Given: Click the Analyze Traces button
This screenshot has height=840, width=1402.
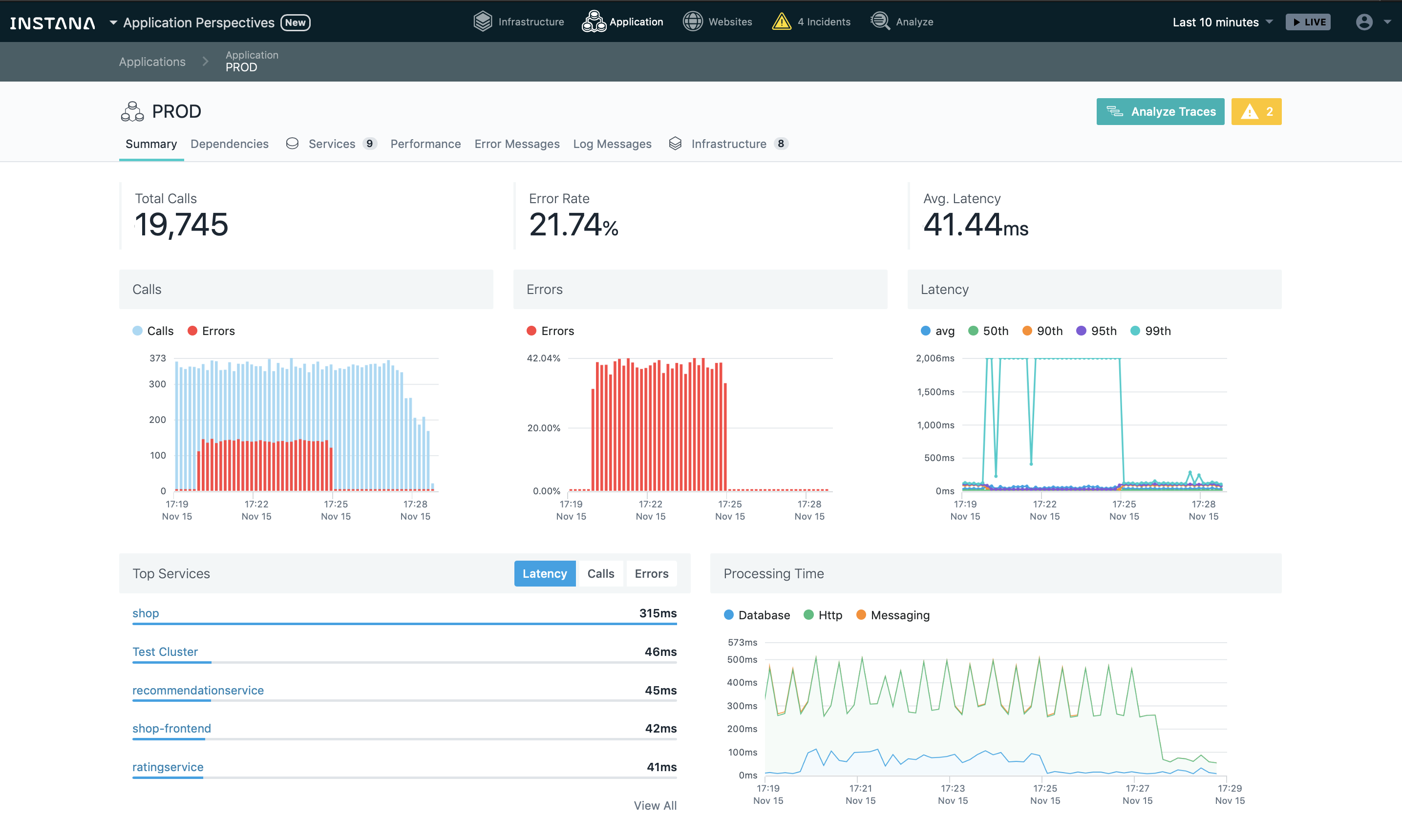Looking at the screenshot, I should [1160, 111].
